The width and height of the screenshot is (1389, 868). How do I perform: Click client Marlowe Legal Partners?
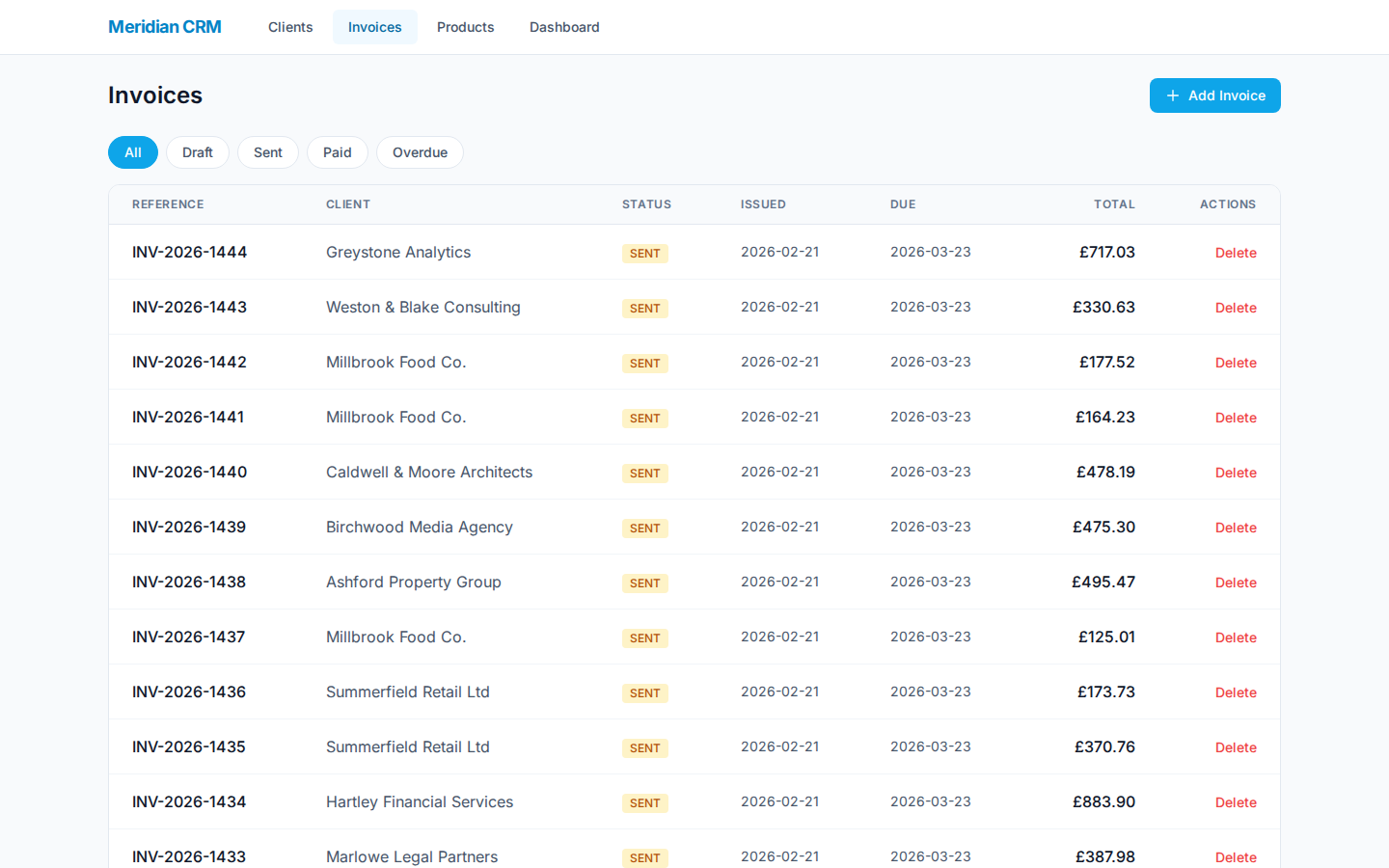point(412,856)
